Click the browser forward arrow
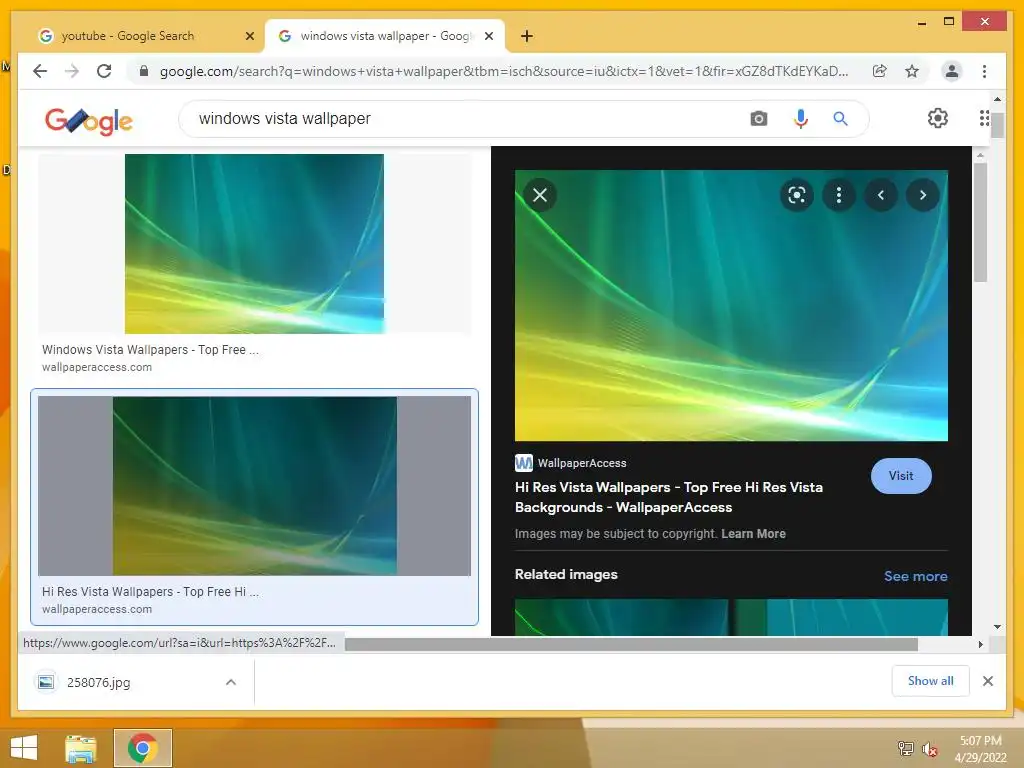 72,71
